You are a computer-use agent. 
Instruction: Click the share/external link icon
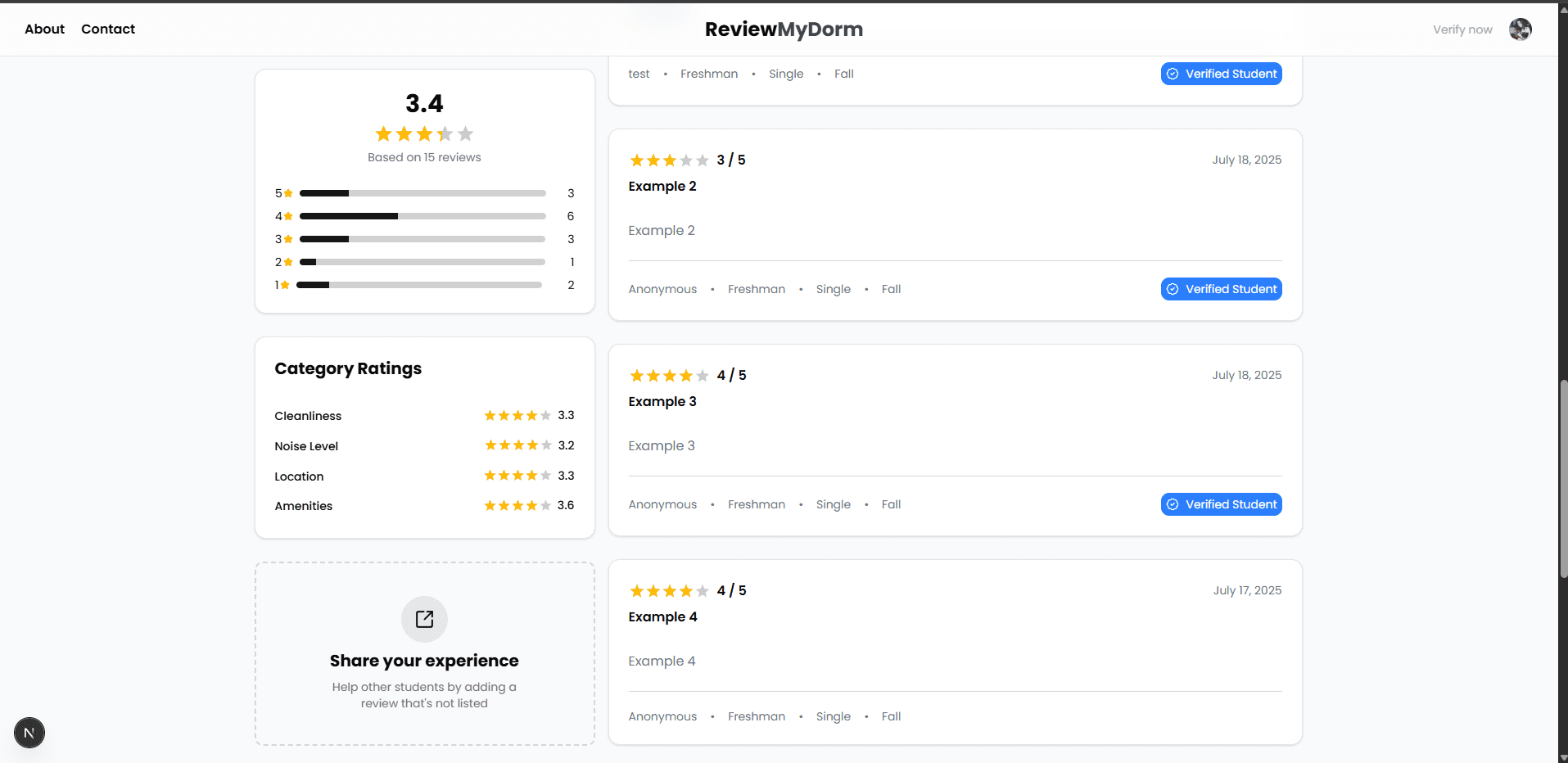click(424, 619)
